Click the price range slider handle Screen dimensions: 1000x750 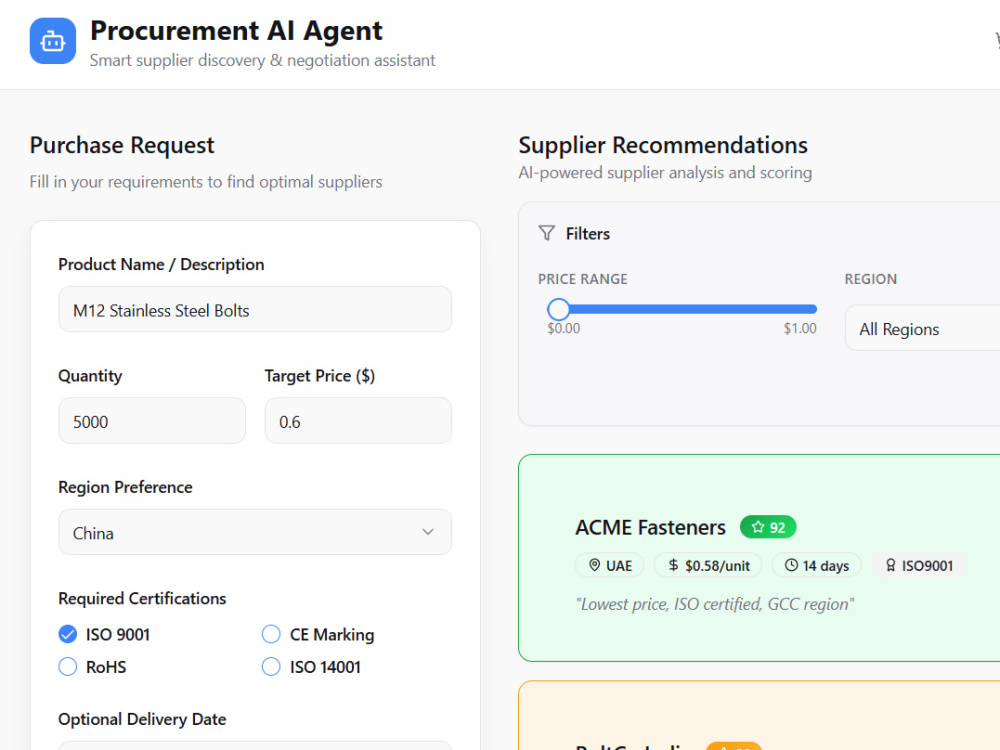pyautogui.click(x=559, y=309)
